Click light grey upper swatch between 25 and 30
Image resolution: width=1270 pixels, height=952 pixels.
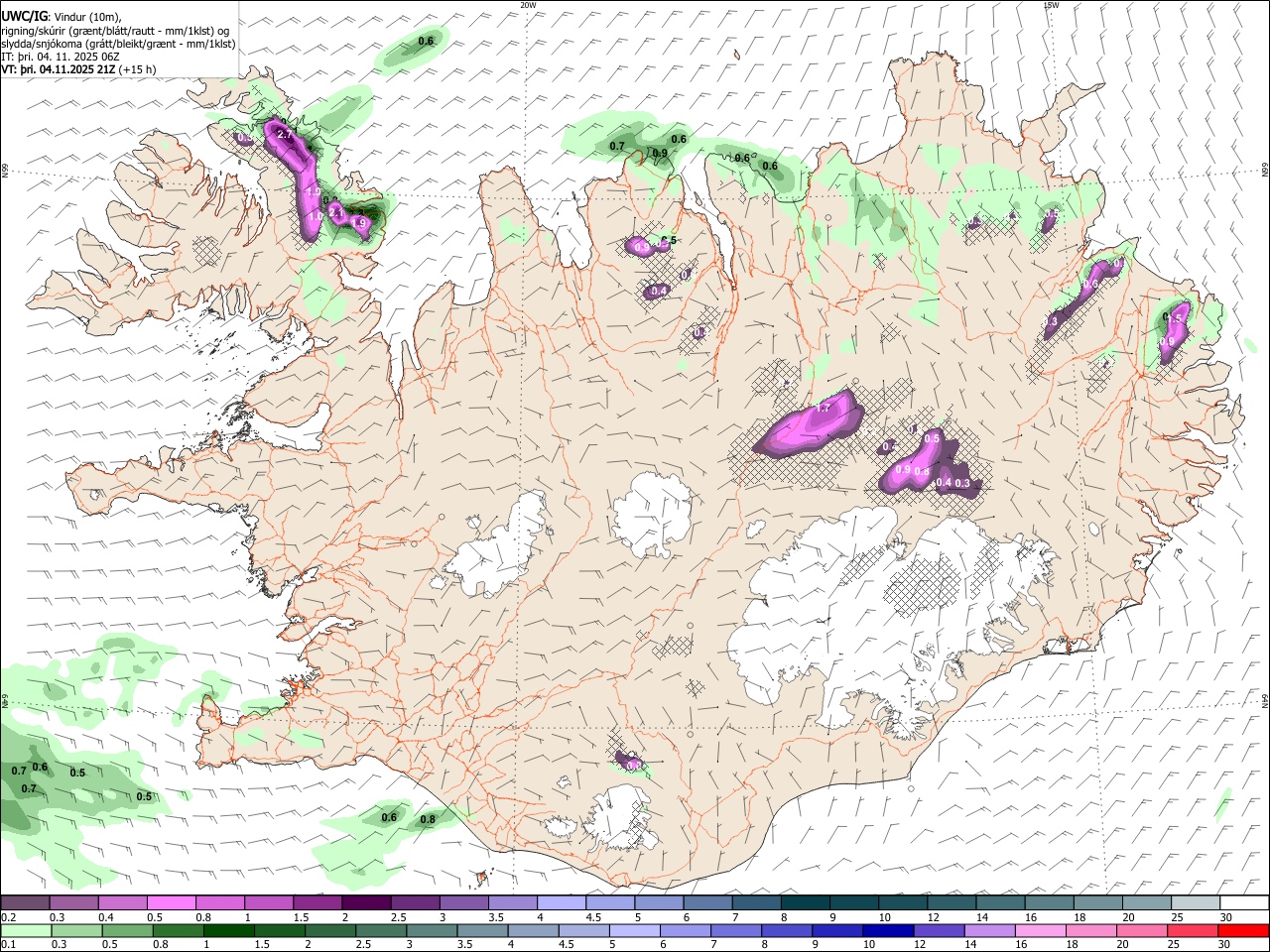(x=1195, y=903)
